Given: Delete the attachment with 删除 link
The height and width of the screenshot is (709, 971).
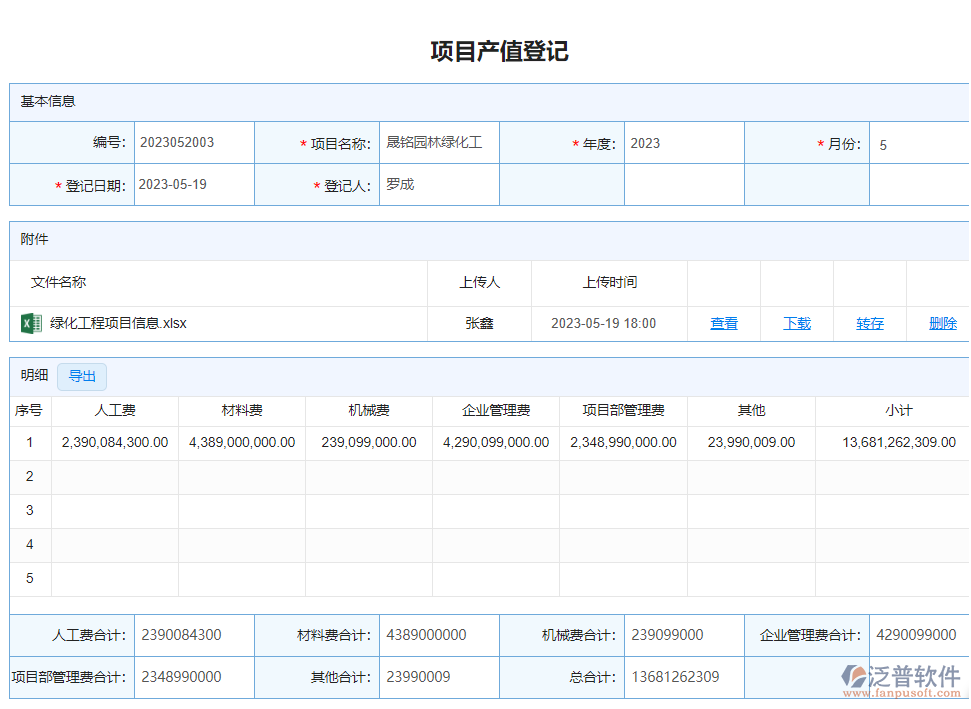Looking at the screenshot, I should click(942, 323).
